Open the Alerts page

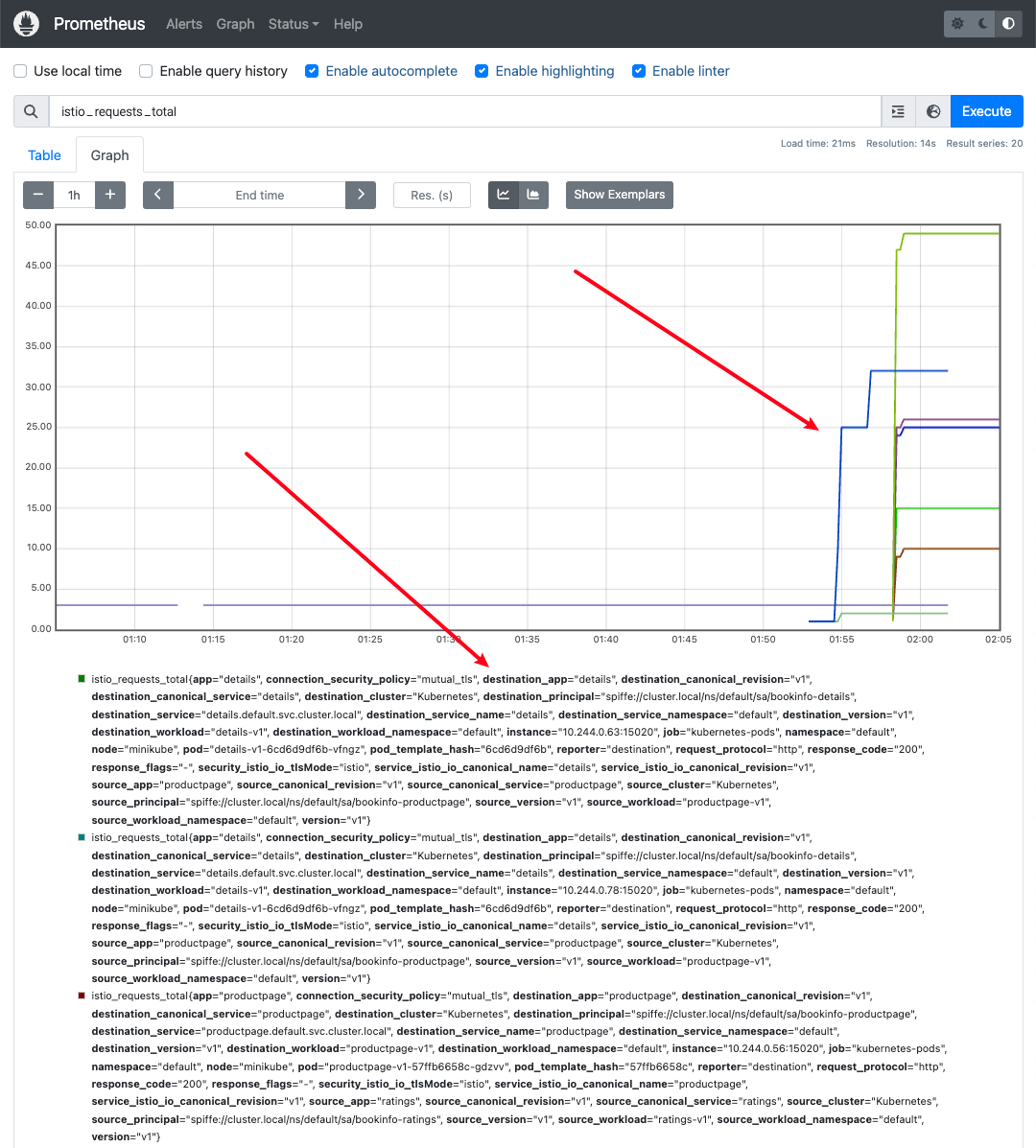[184, 23]
